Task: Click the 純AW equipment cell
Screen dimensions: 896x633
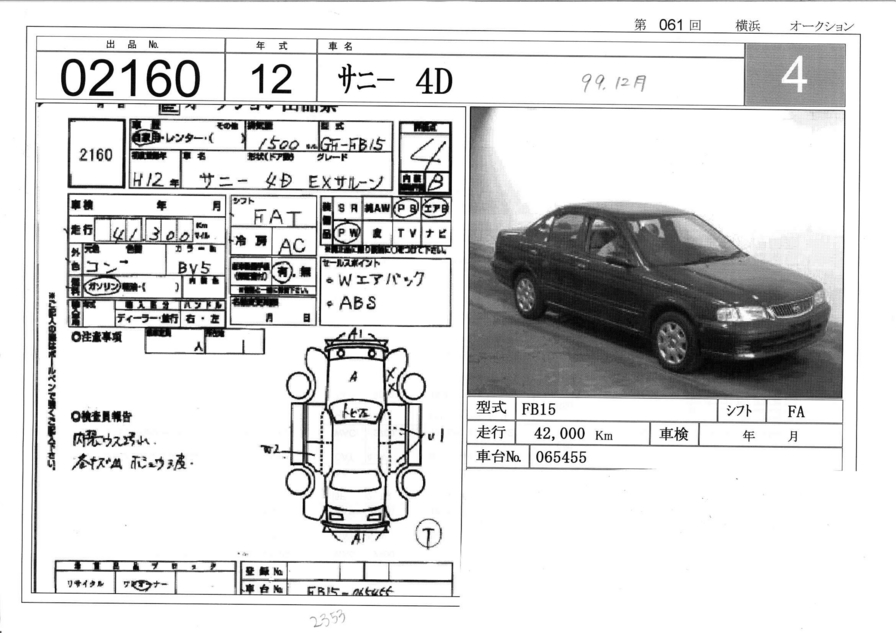Action: tap(377, 208)
